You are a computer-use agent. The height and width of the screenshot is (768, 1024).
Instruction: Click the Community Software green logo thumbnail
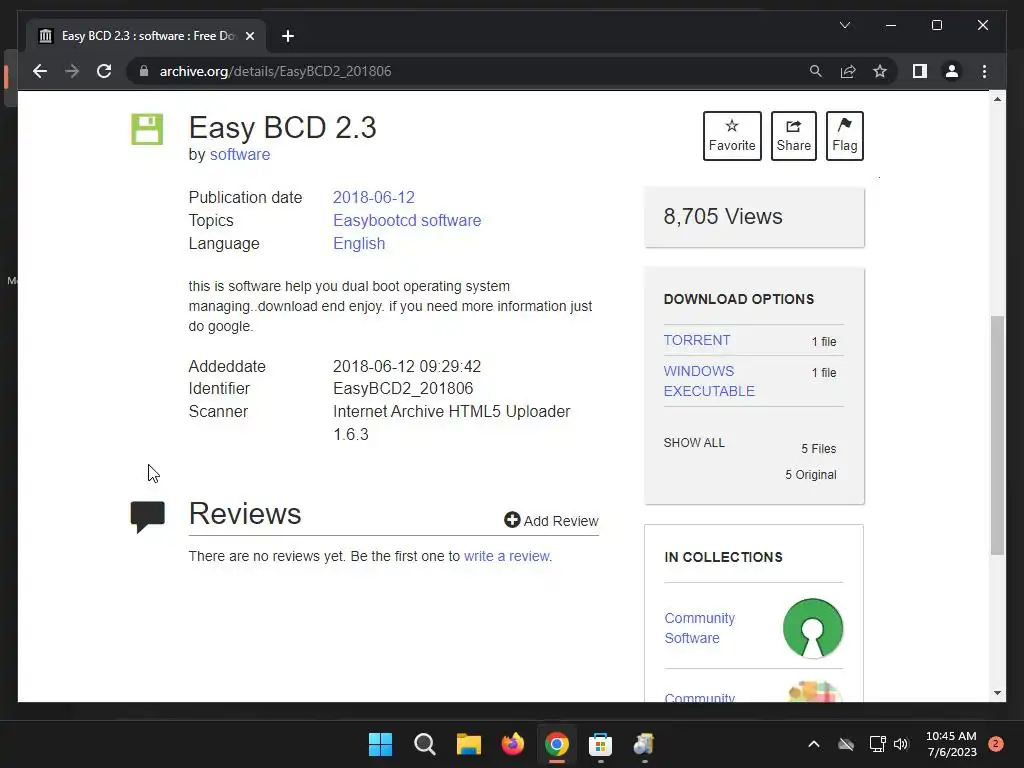coord(812,628)
